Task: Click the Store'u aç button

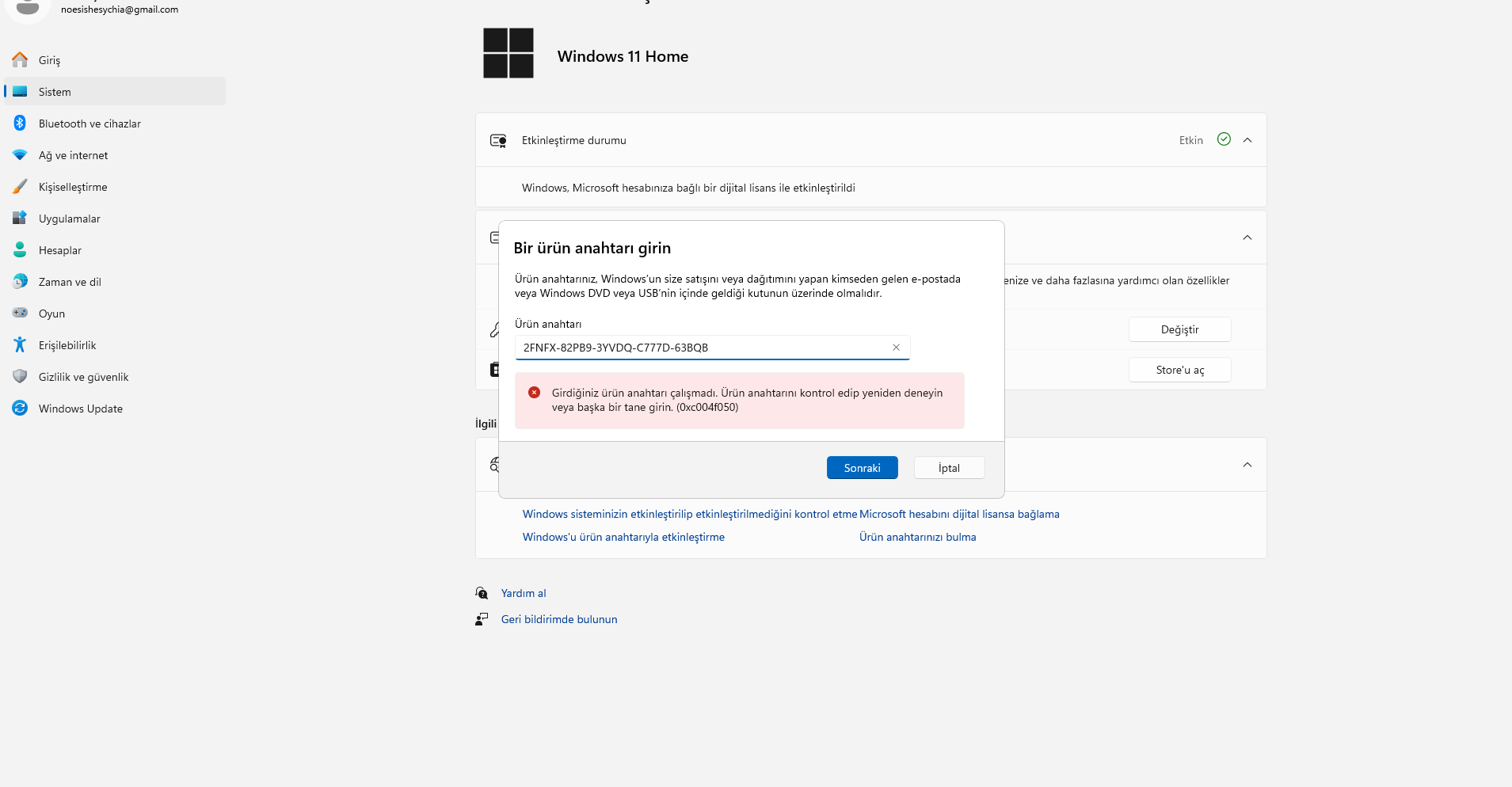Action: point(1179,370)
